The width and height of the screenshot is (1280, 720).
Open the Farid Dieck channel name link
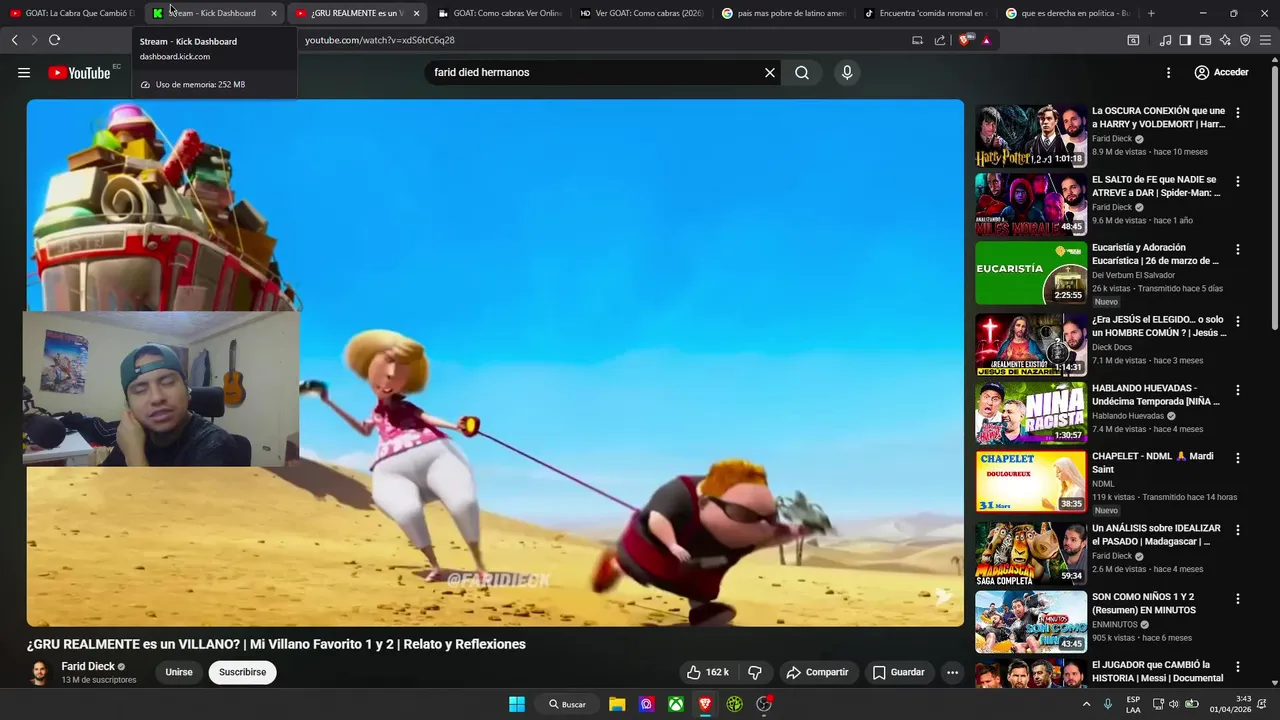[x=88, y=666]
